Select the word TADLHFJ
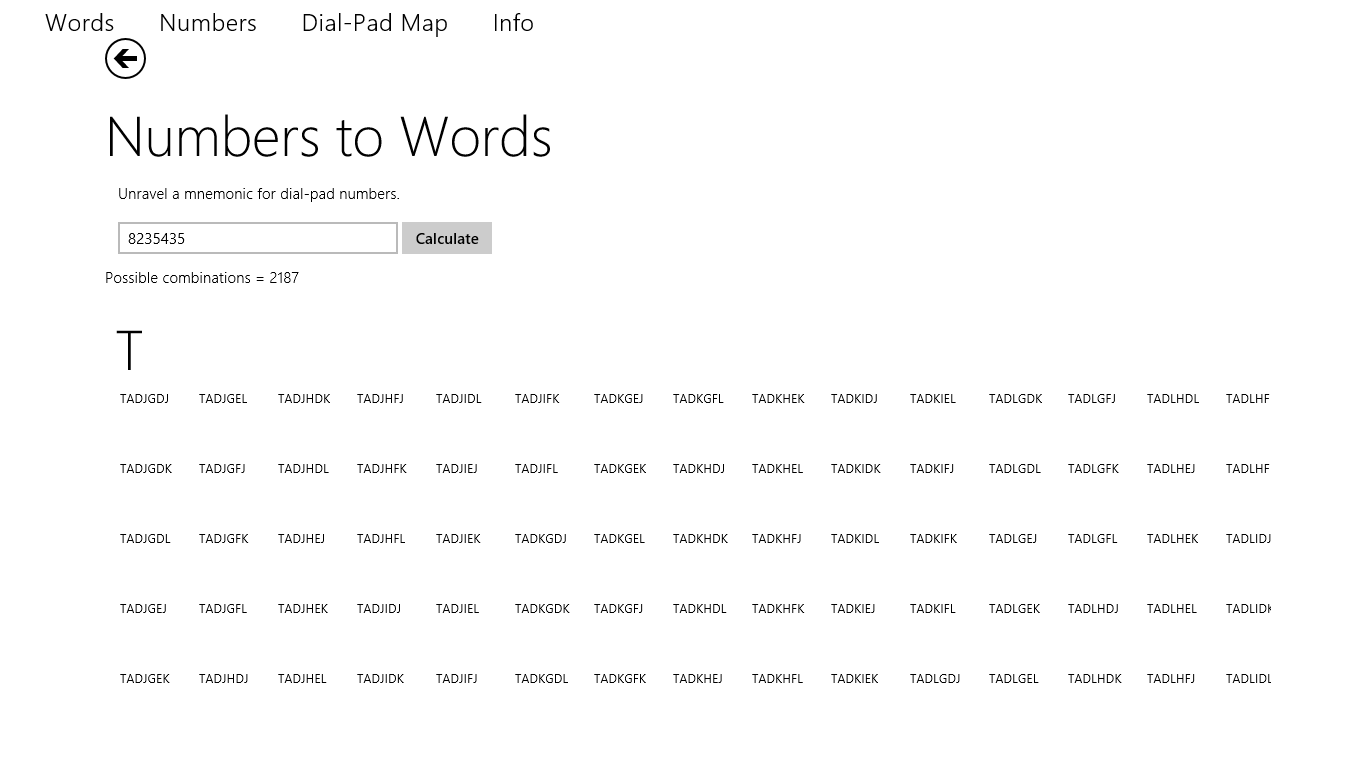Viewport: 1366px width, 768px height. (x=1171, y=679)
